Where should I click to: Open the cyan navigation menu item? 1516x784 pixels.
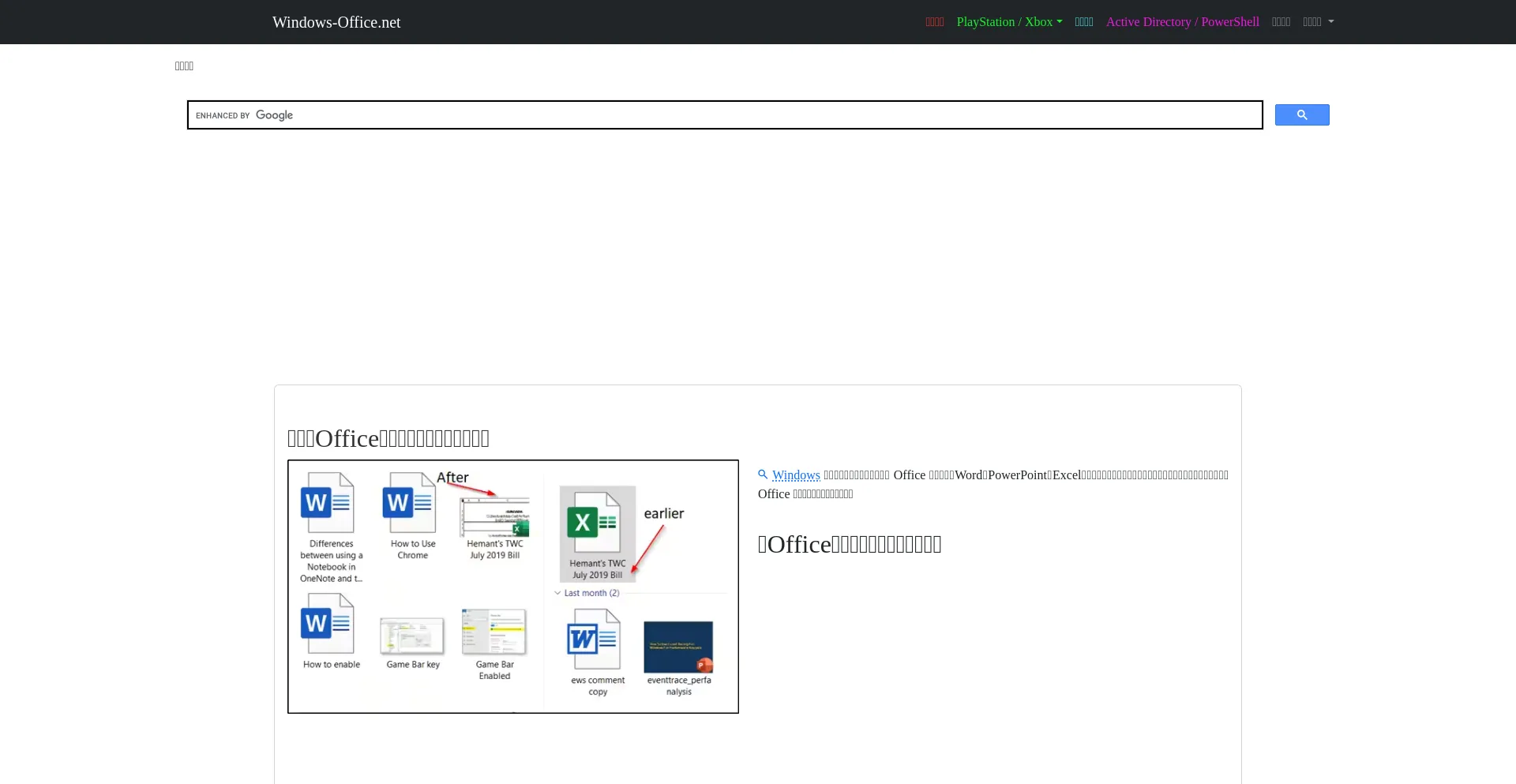point(1084,22)
